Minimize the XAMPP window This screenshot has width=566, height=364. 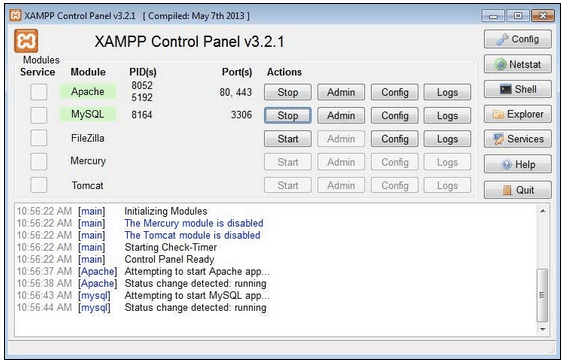point(493,16)
